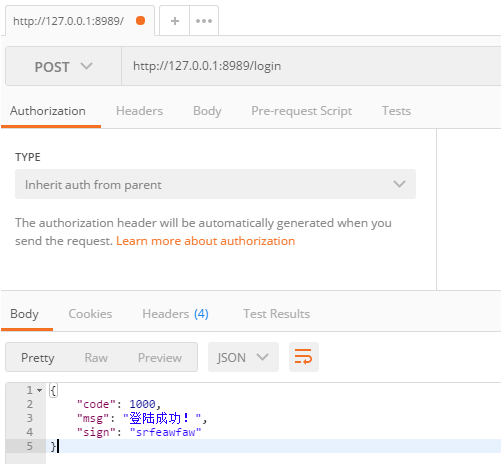Switch to the request Headers tab
503x464 pixels.
[x=139, y=111]
